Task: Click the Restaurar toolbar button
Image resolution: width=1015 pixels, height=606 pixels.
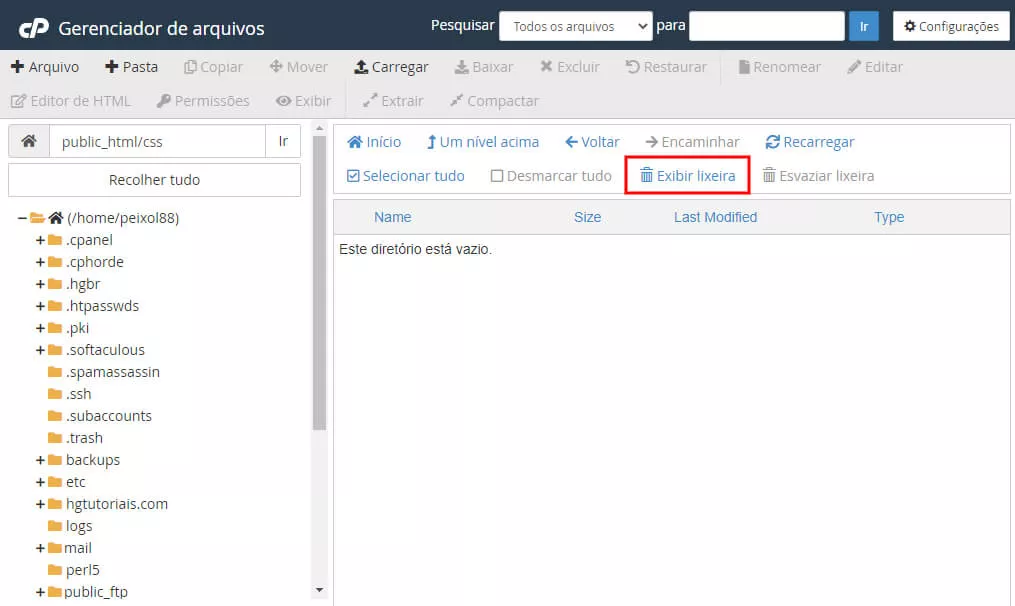Action: [666, 67]
